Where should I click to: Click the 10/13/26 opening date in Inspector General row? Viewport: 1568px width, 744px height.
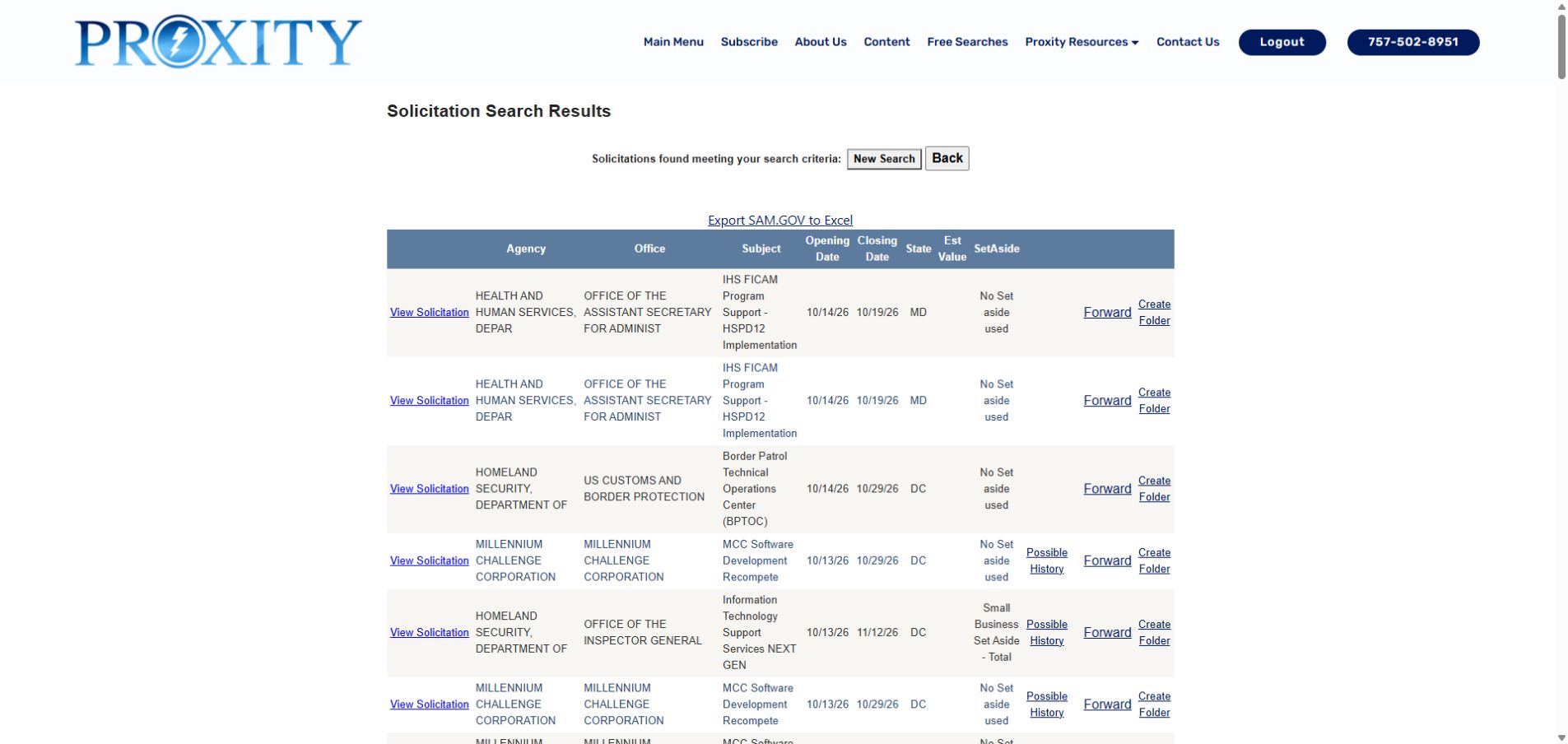click(x=827, y=633)
